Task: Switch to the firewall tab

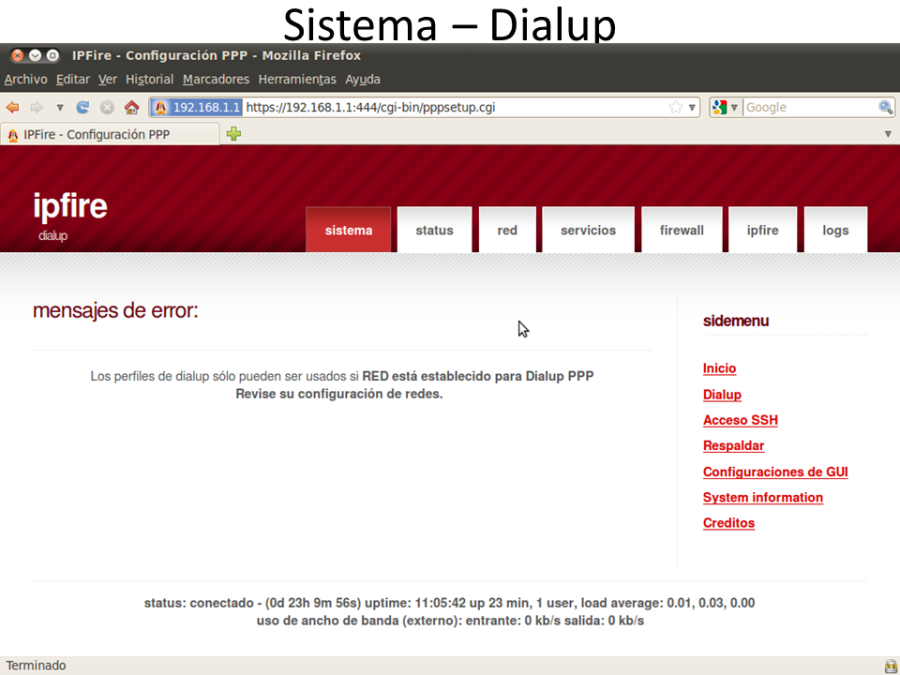Action: (681, 230)
